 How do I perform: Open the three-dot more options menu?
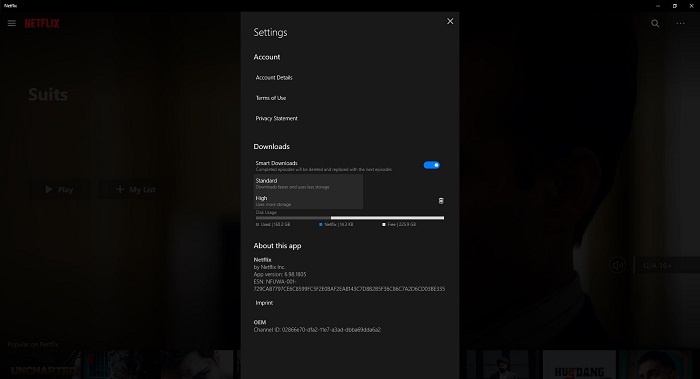tap(680, 23)
